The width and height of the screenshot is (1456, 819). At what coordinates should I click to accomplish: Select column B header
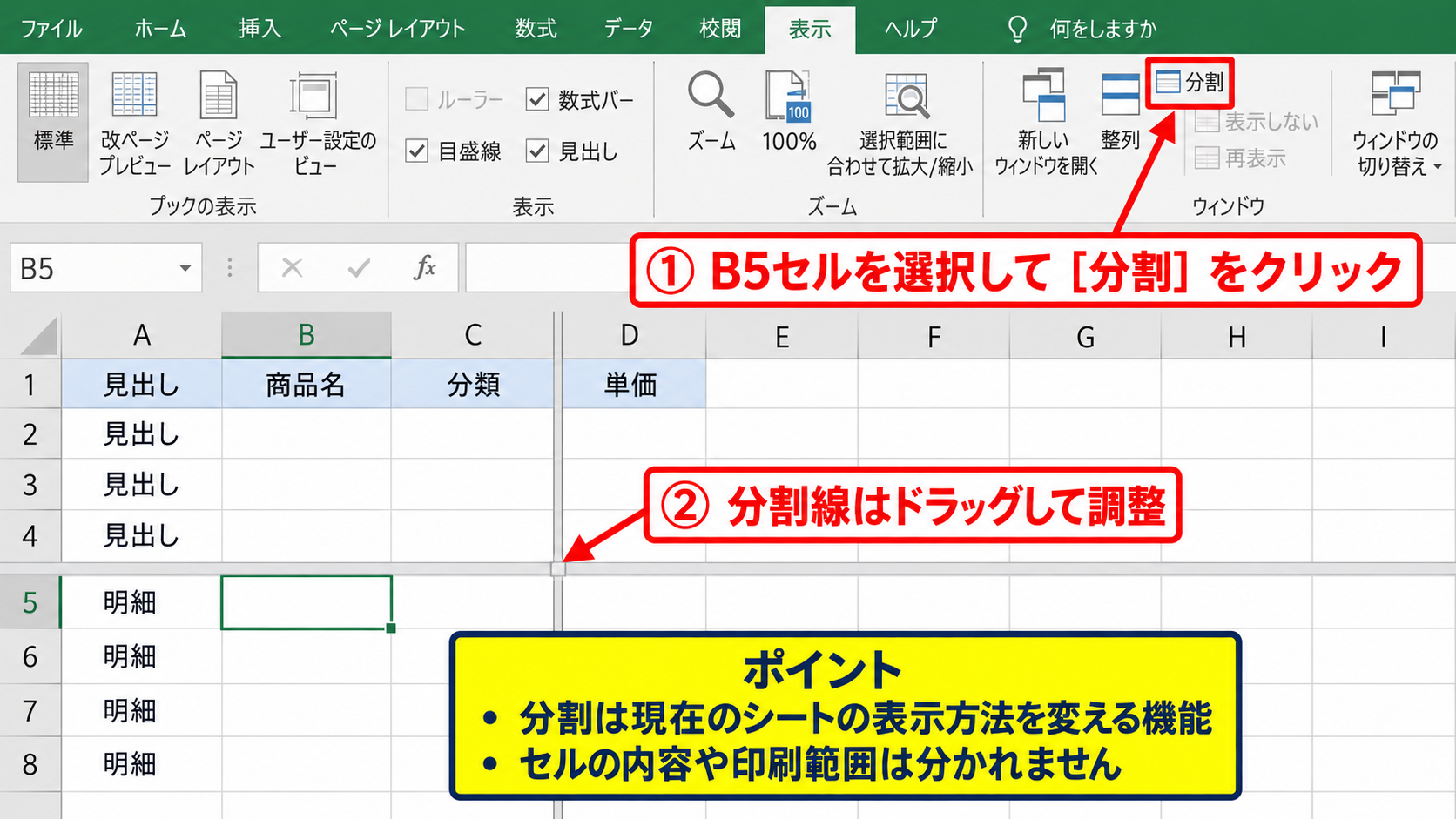coord(307,335)
